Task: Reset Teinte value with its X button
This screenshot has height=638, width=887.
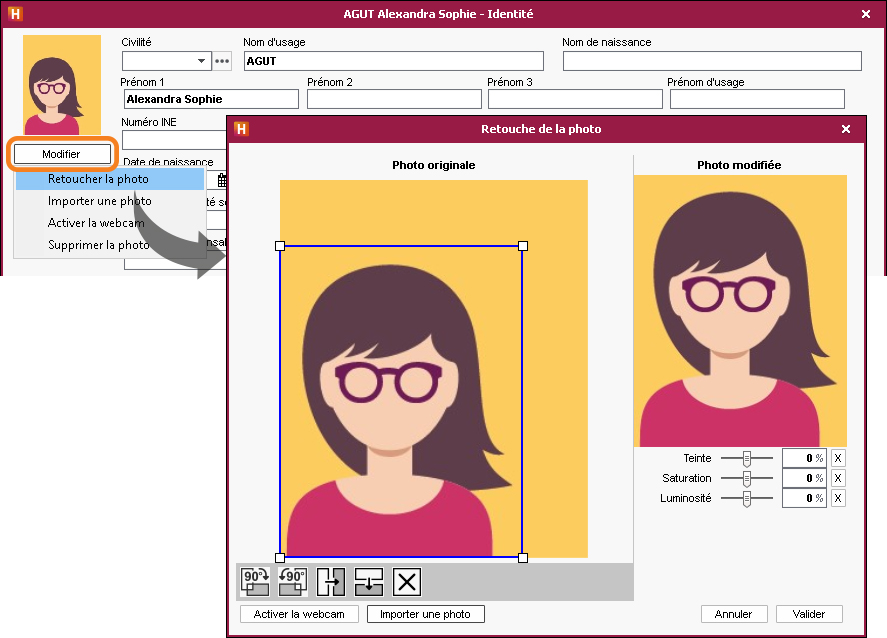Action: tap(838, 458)
